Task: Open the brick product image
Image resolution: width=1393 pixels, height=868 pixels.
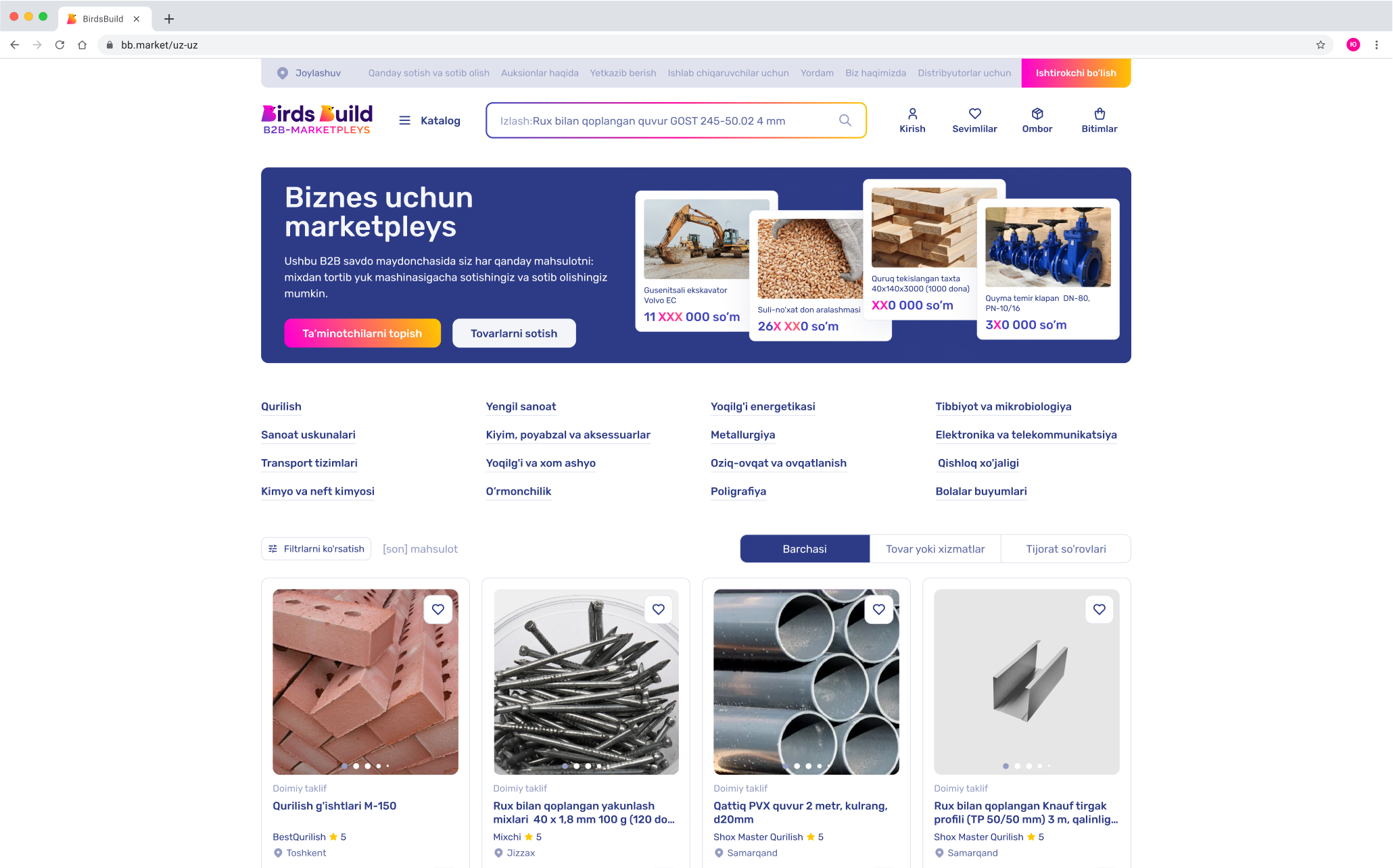Action: (365, 681)
